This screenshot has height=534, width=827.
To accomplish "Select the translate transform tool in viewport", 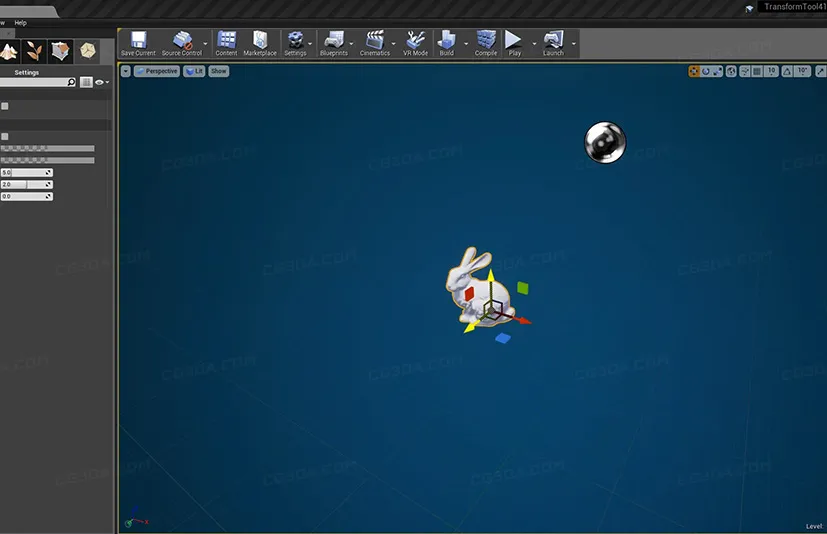I will (694, 71).
